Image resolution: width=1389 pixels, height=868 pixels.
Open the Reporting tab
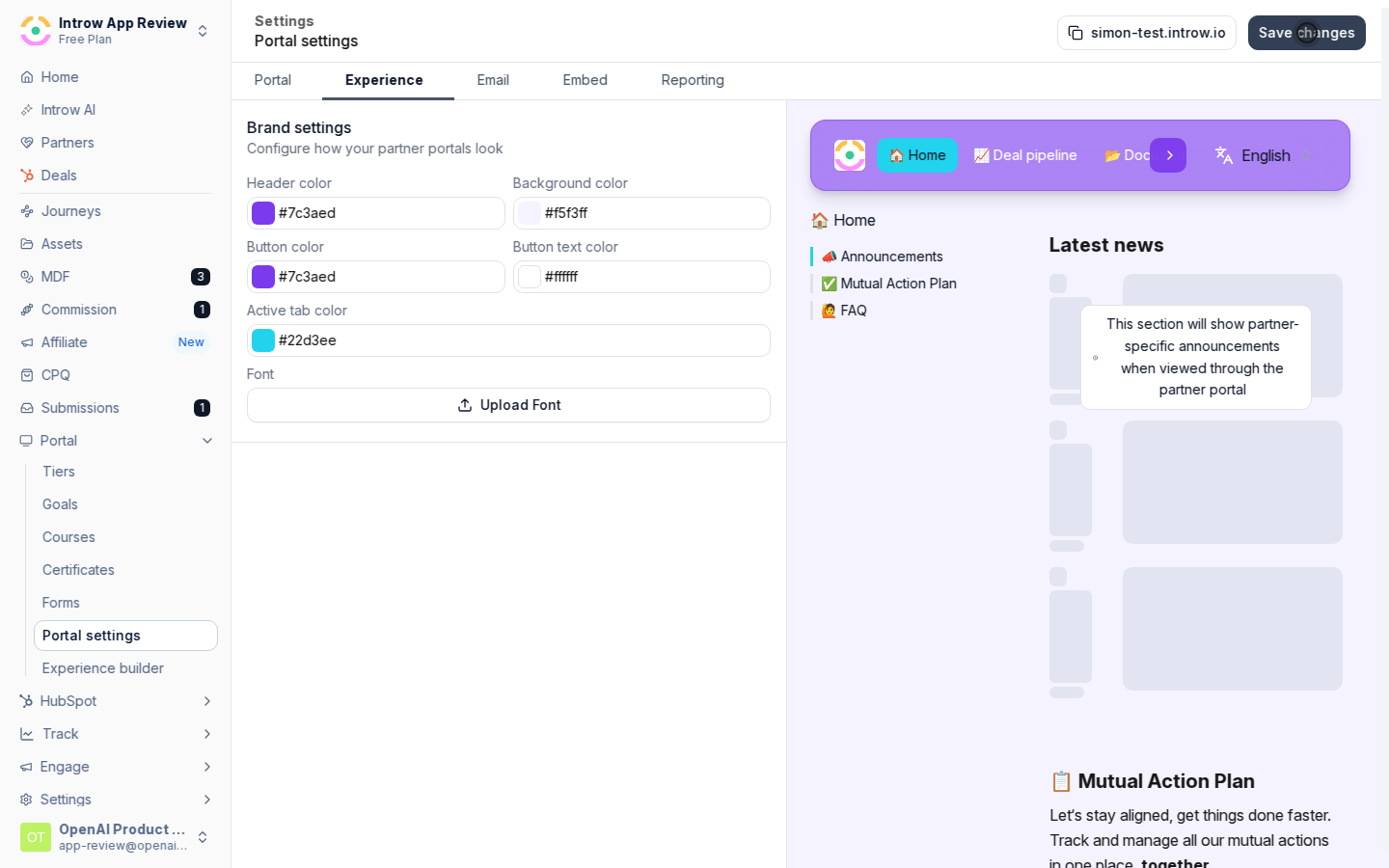(693, 80)
